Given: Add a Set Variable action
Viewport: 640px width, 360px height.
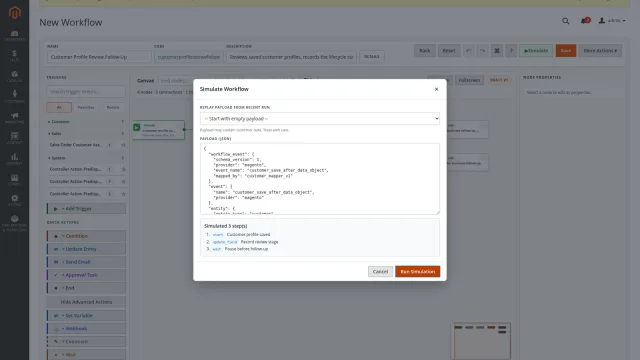Looking at the screenshot, I should tap(86, 316).
